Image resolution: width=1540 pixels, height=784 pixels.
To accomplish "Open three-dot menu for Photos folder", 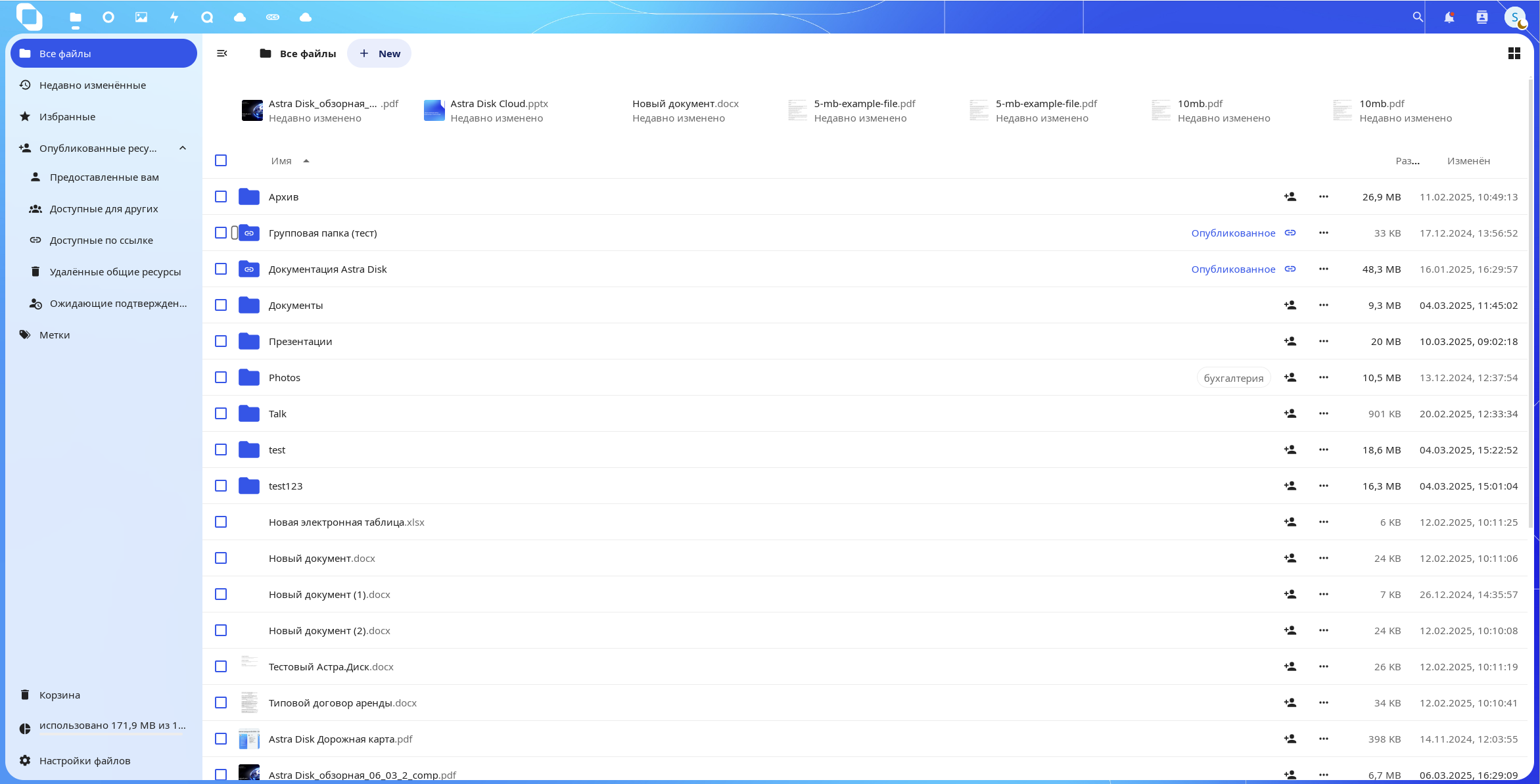I will [x=1324, y=377].
